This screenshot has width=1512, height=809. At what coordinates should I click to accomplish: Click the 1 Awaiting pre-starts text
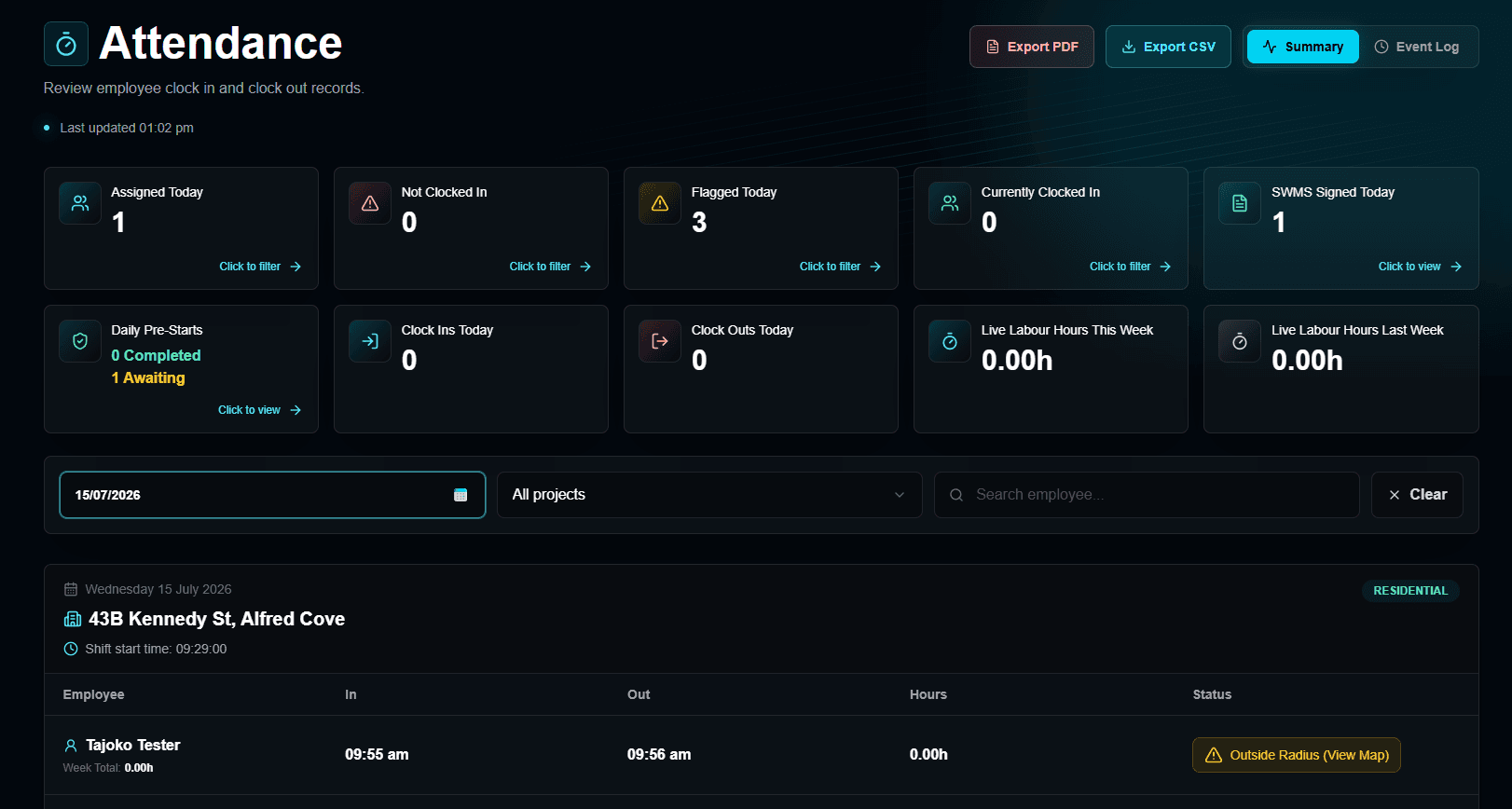pyautogui.click(x=148, y=377)
